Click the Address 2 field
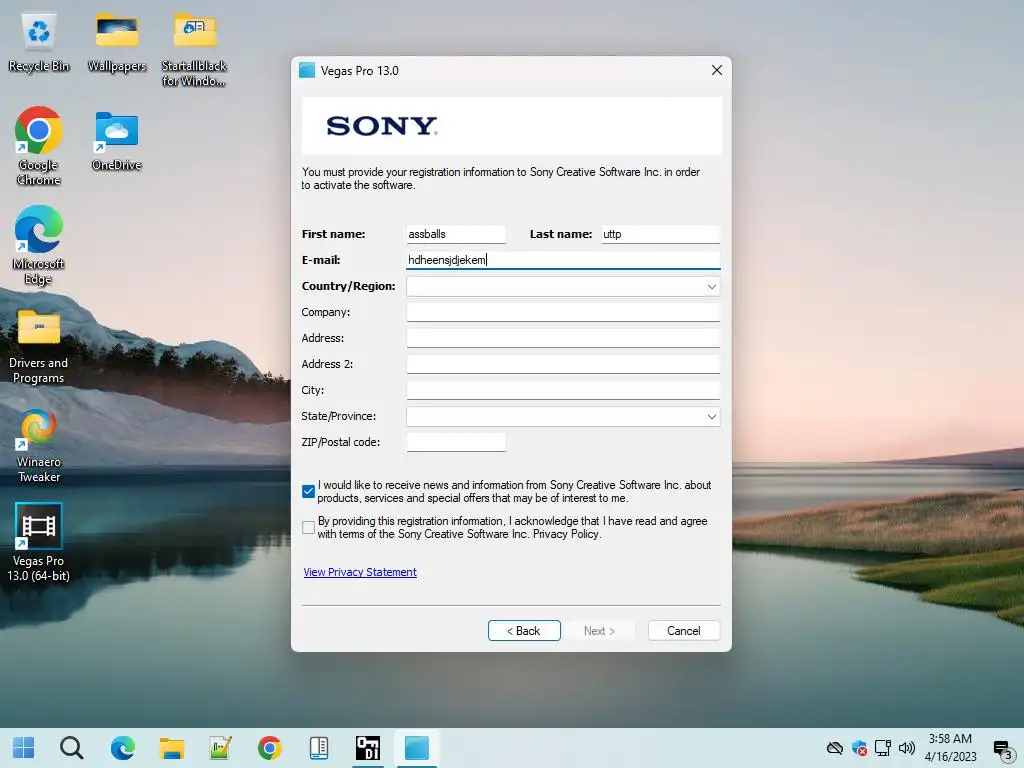The image size is (1024, 768). [563, 364]
